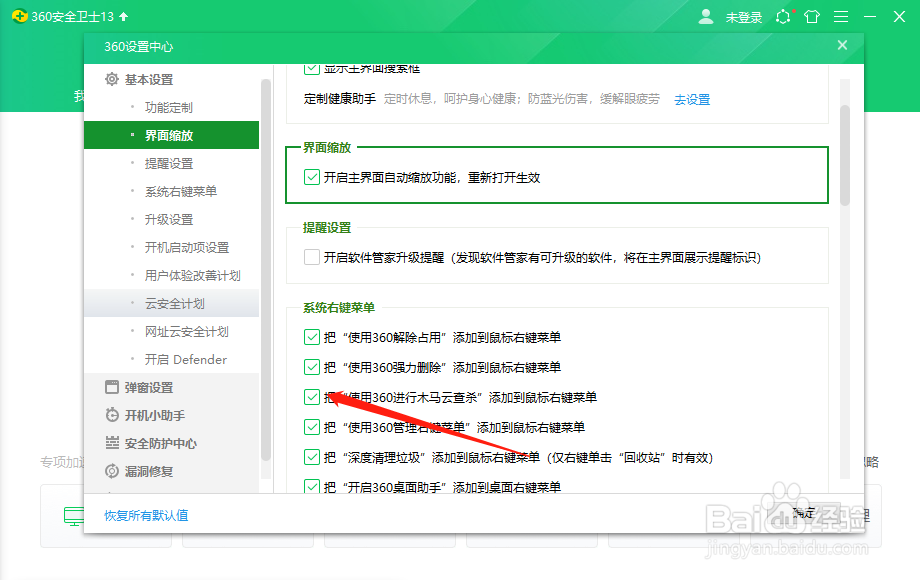Select 升级设置 in sidebar
The height and width of the screenshot is (580, 920).
tap(171, 219)
